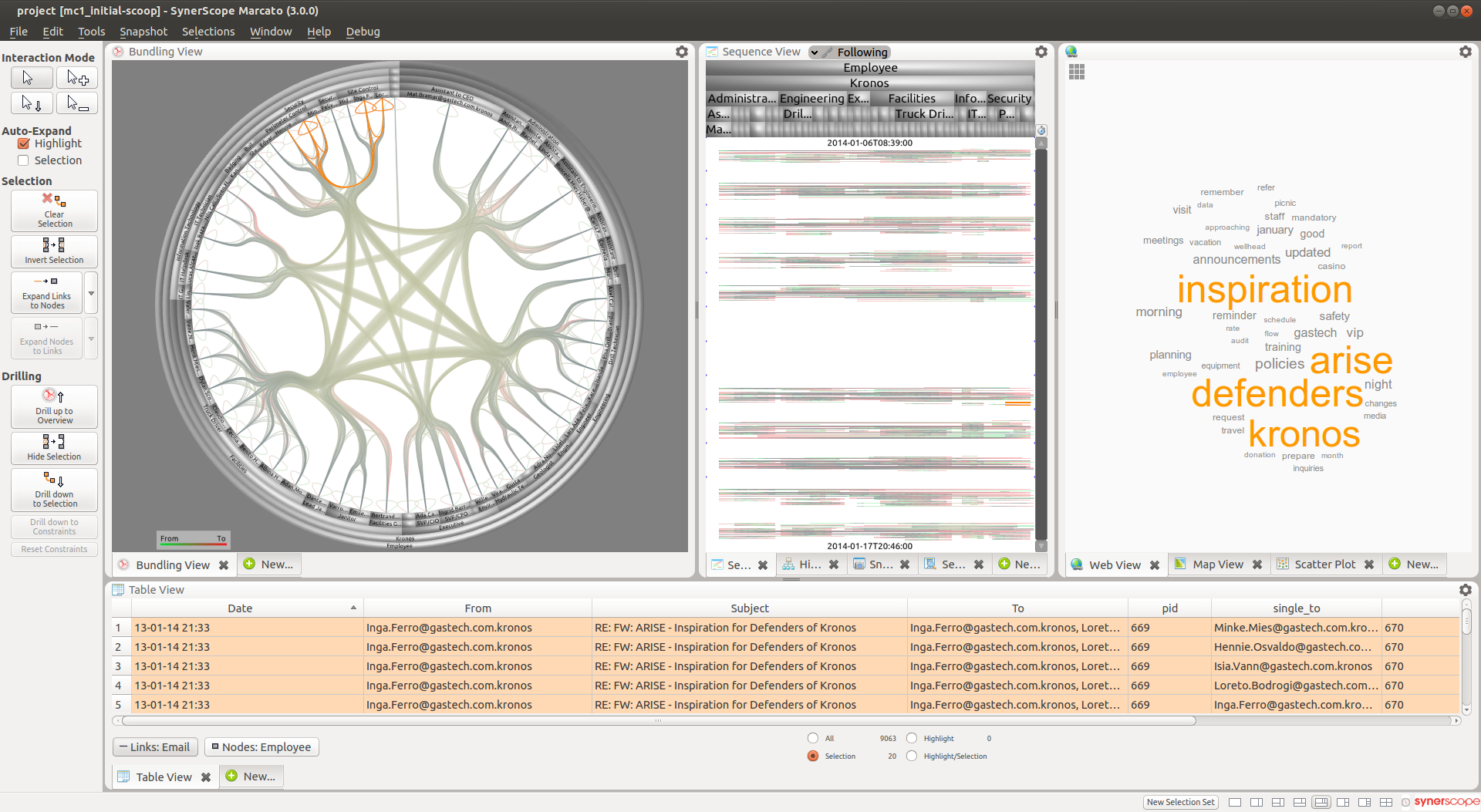Open the Selections menu
Viewport: 1481px width, 812px height.
[208, 32]
